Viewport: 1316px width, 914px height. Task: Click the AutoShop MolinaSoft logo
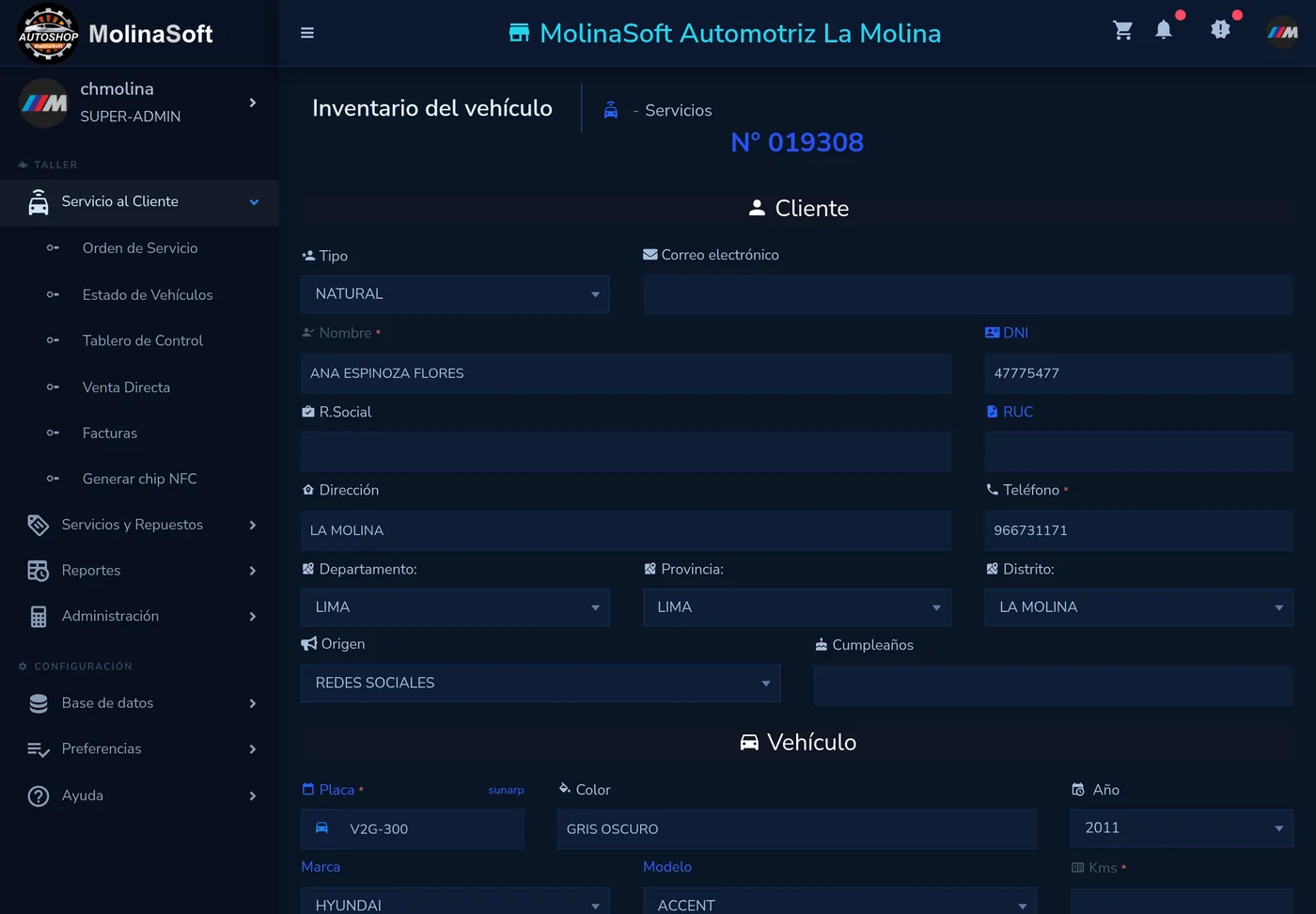pos(48,34)
